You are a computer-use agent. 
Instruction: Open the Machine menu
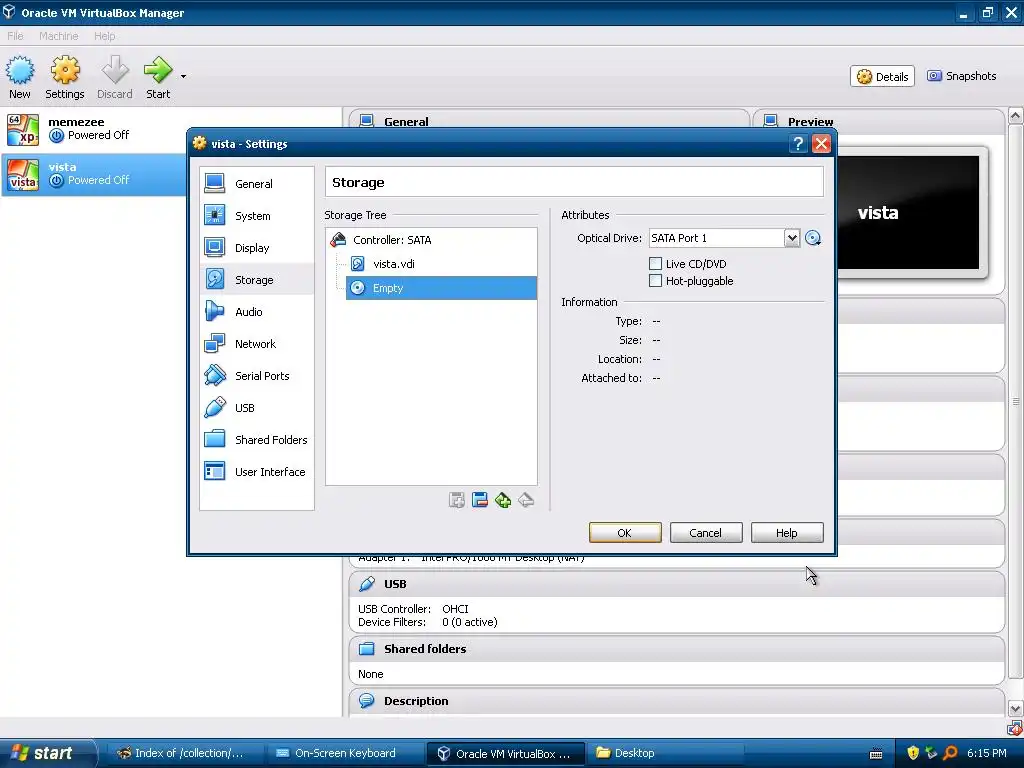point(58,36)
